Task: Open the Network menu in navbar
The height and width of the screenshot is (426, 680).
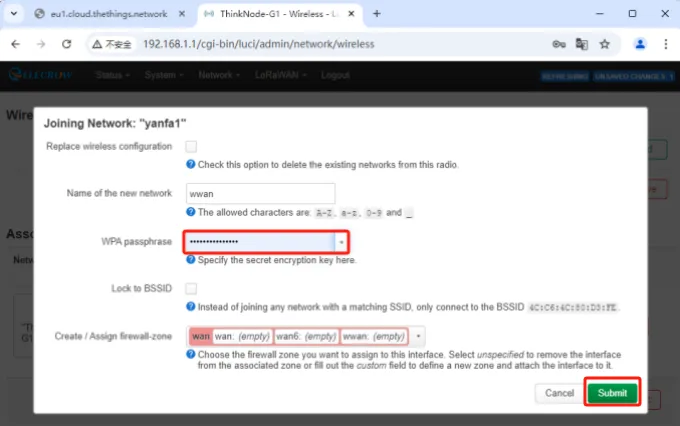Action: point(218,76)
